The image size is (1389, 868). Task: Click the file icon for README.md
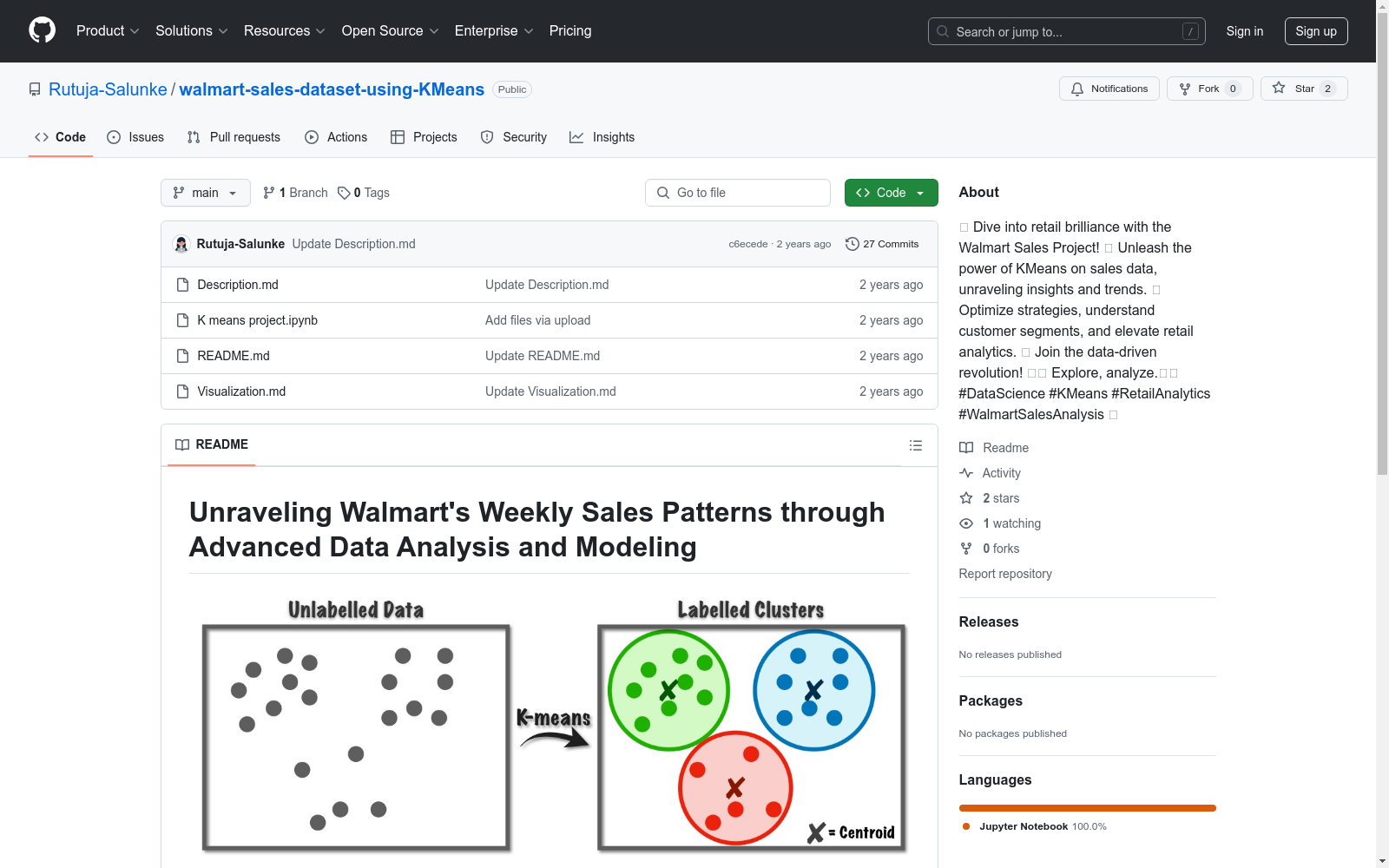click(182, 356)
